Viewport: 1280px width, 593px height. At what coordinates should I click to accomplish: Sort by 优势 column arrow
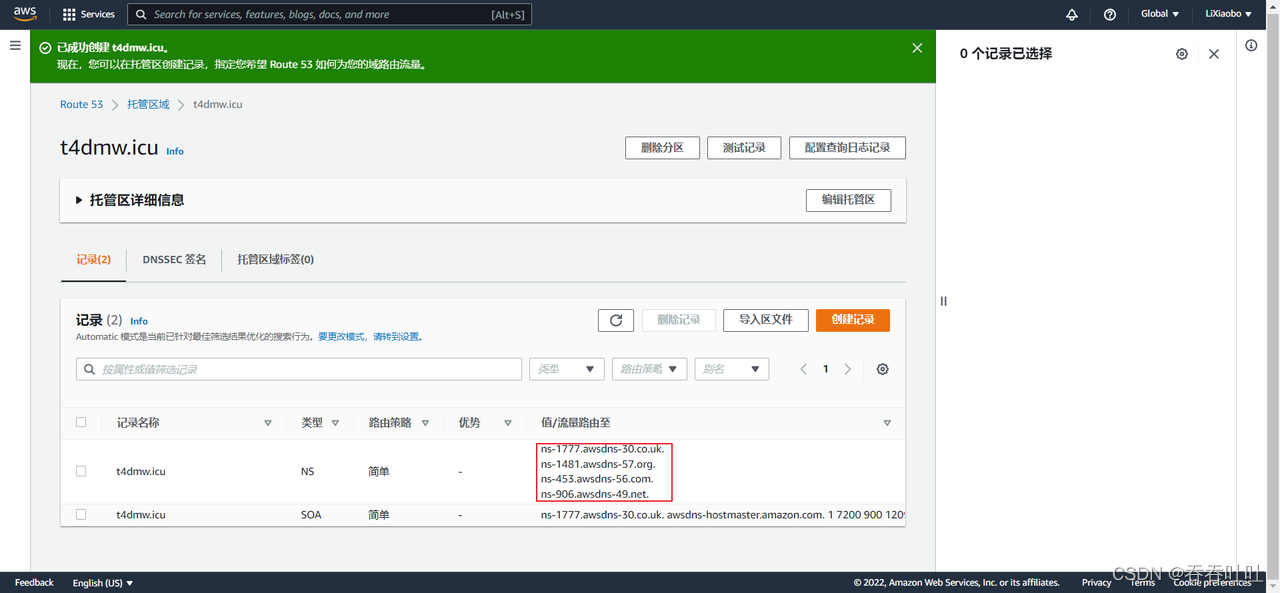[508, 423]
